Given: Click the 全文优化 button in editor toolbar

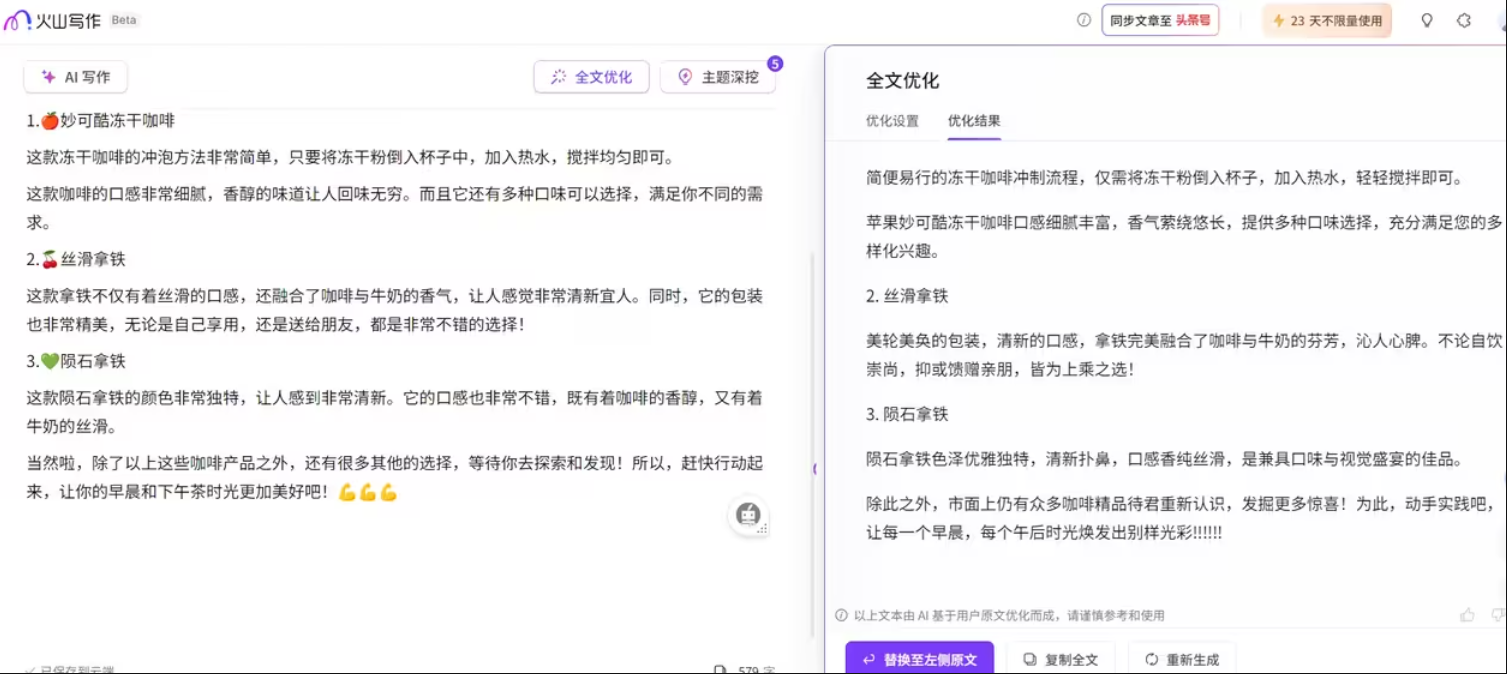Looking at the screenshot, I should click(591, 77).
